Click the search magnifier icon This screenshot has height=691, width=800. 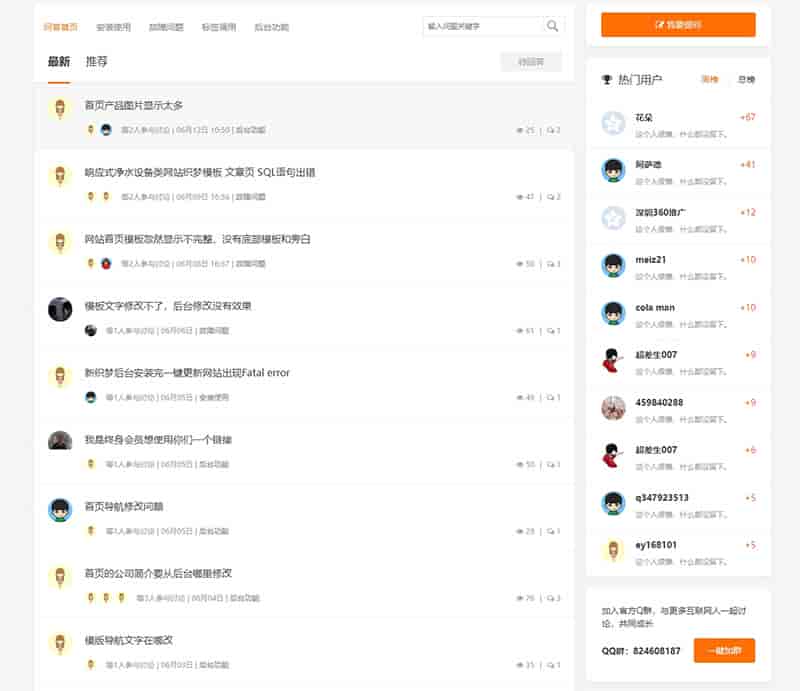coord(552,26)
